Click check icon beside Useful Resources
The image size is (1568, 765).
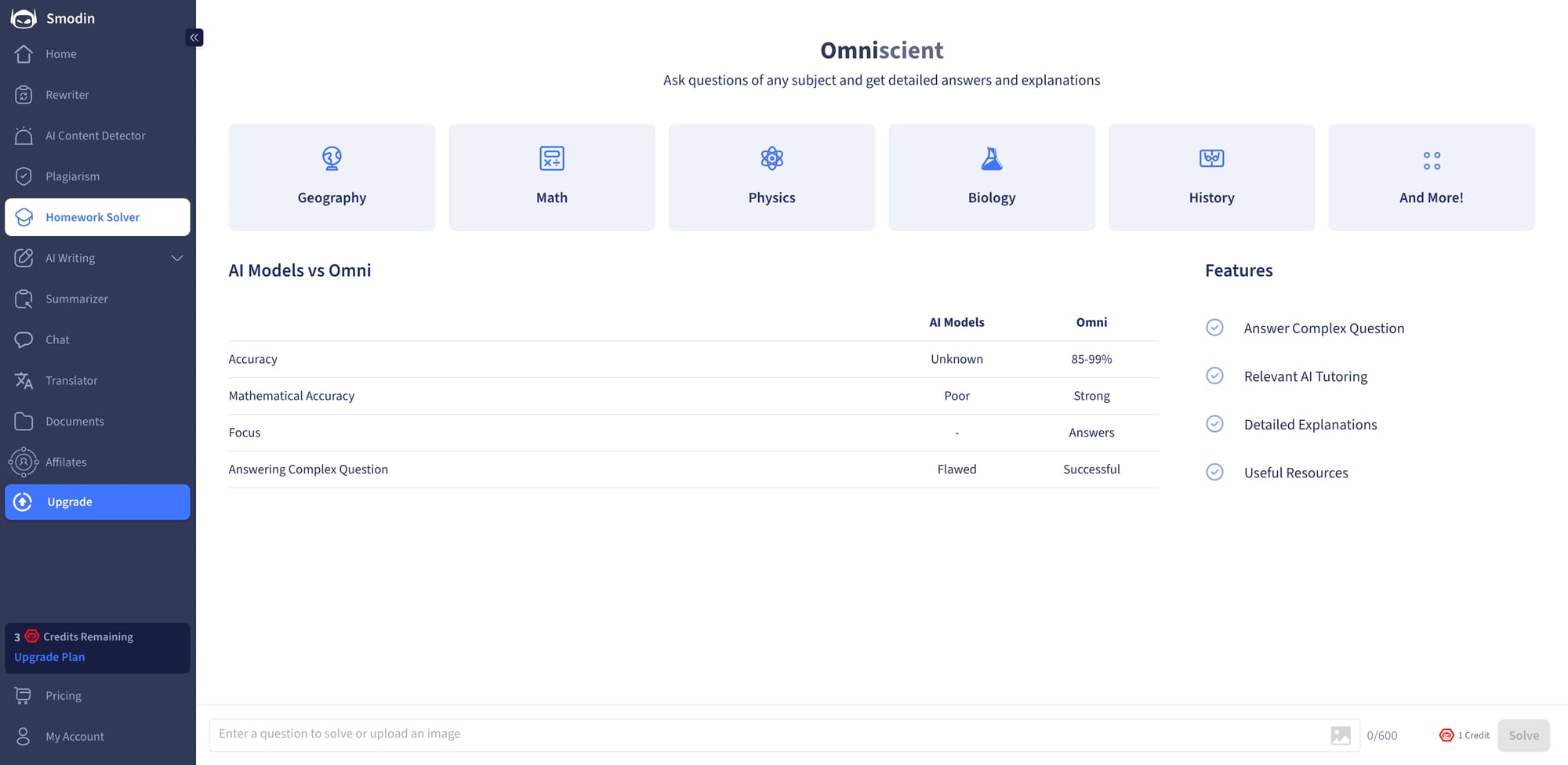coord(1214,472)
